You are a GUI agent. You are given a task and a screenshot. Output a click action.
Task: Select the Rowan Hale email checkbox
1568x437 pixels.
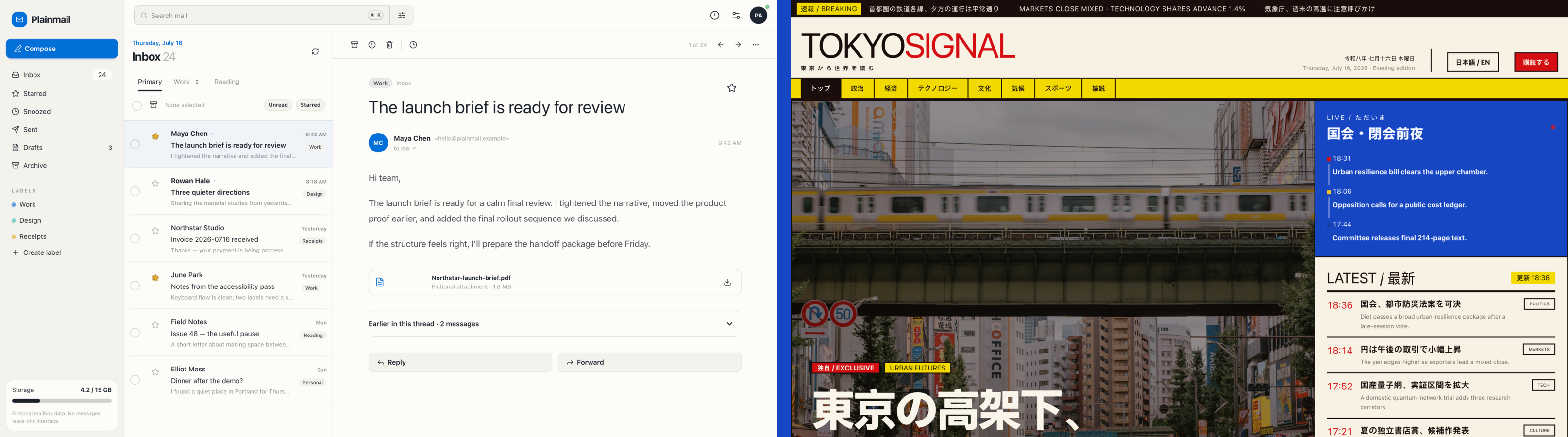[135, 192]
